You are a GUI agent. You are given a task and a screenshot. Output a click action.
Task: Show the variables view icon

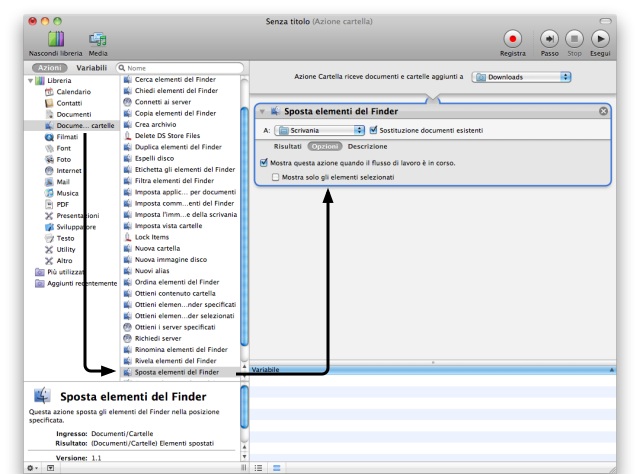[276, 468]
